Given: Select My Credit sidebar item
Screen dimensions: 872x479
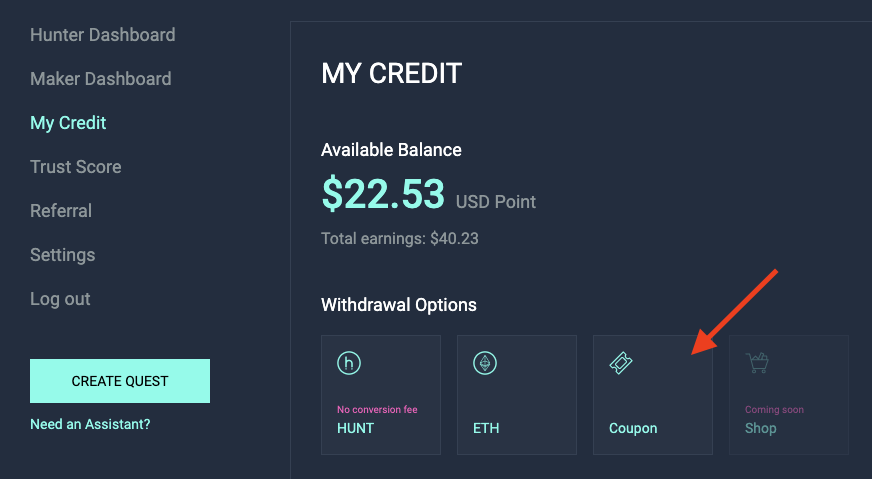Looking at the screenshot, I should click(x=68, y=123).
